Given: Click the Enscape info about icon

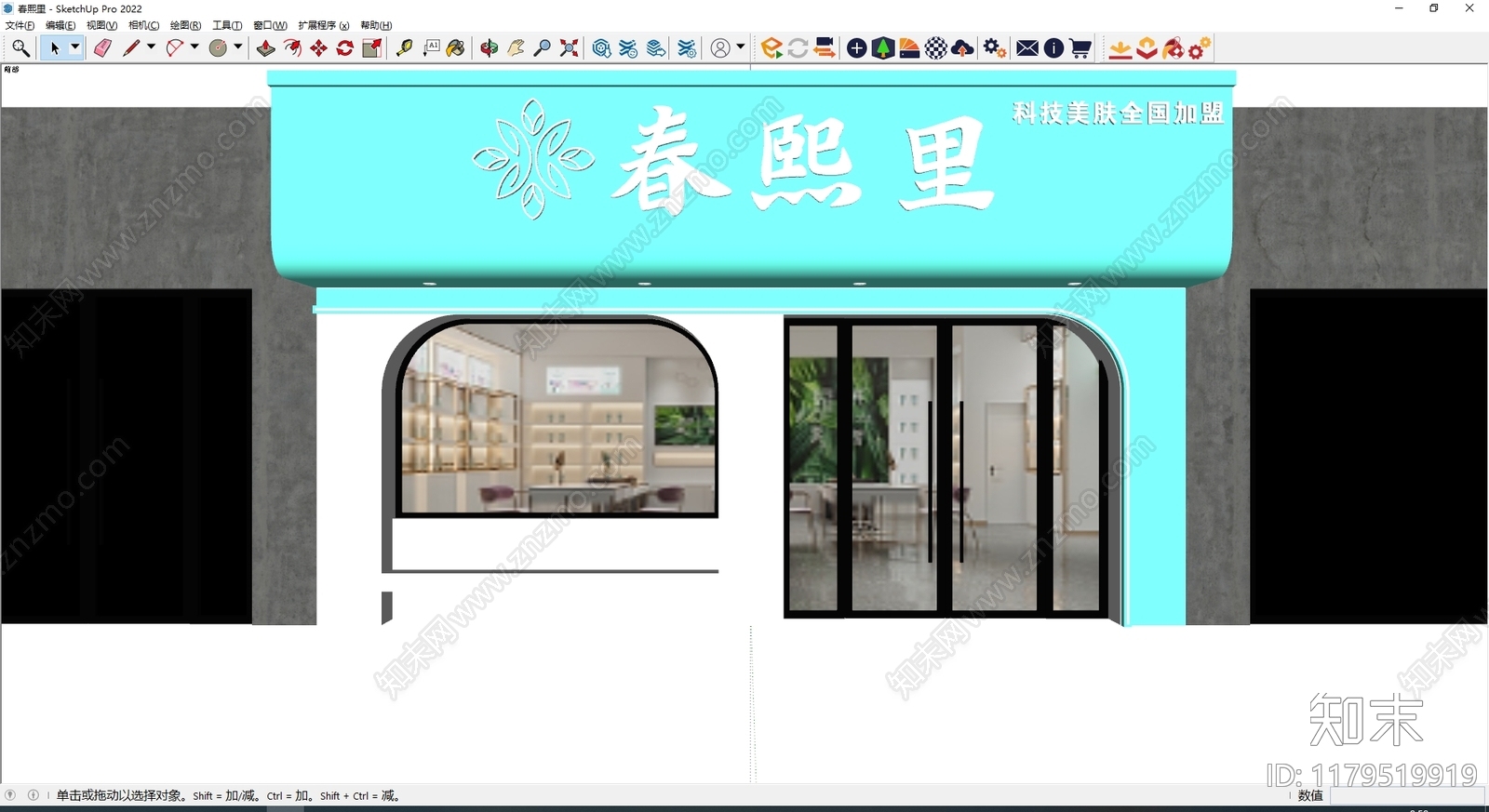Looking at the screenshot, I should (x=1053, y=48).
